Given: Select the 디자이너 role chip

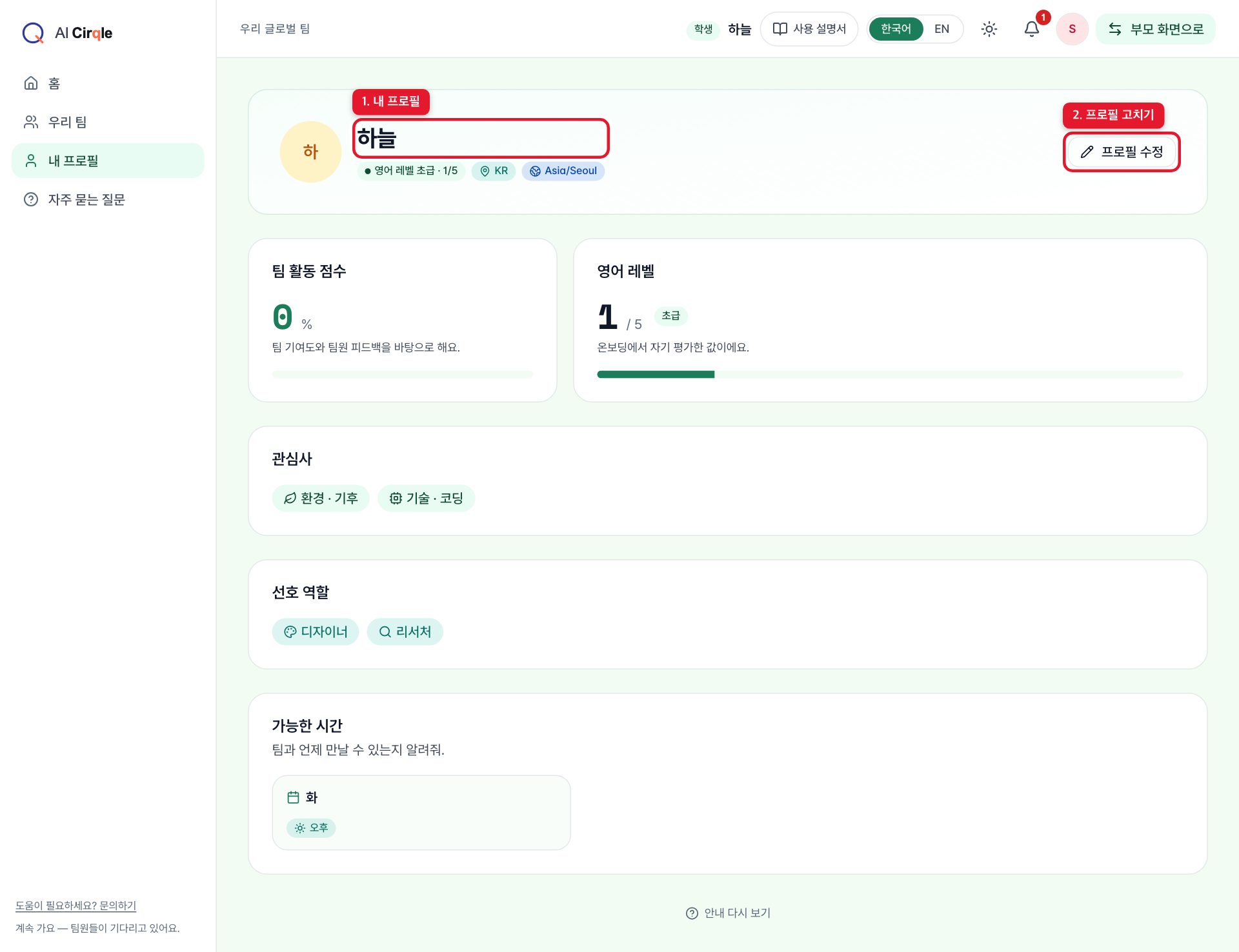Looking at the screenshot, I should pos(316,631).
